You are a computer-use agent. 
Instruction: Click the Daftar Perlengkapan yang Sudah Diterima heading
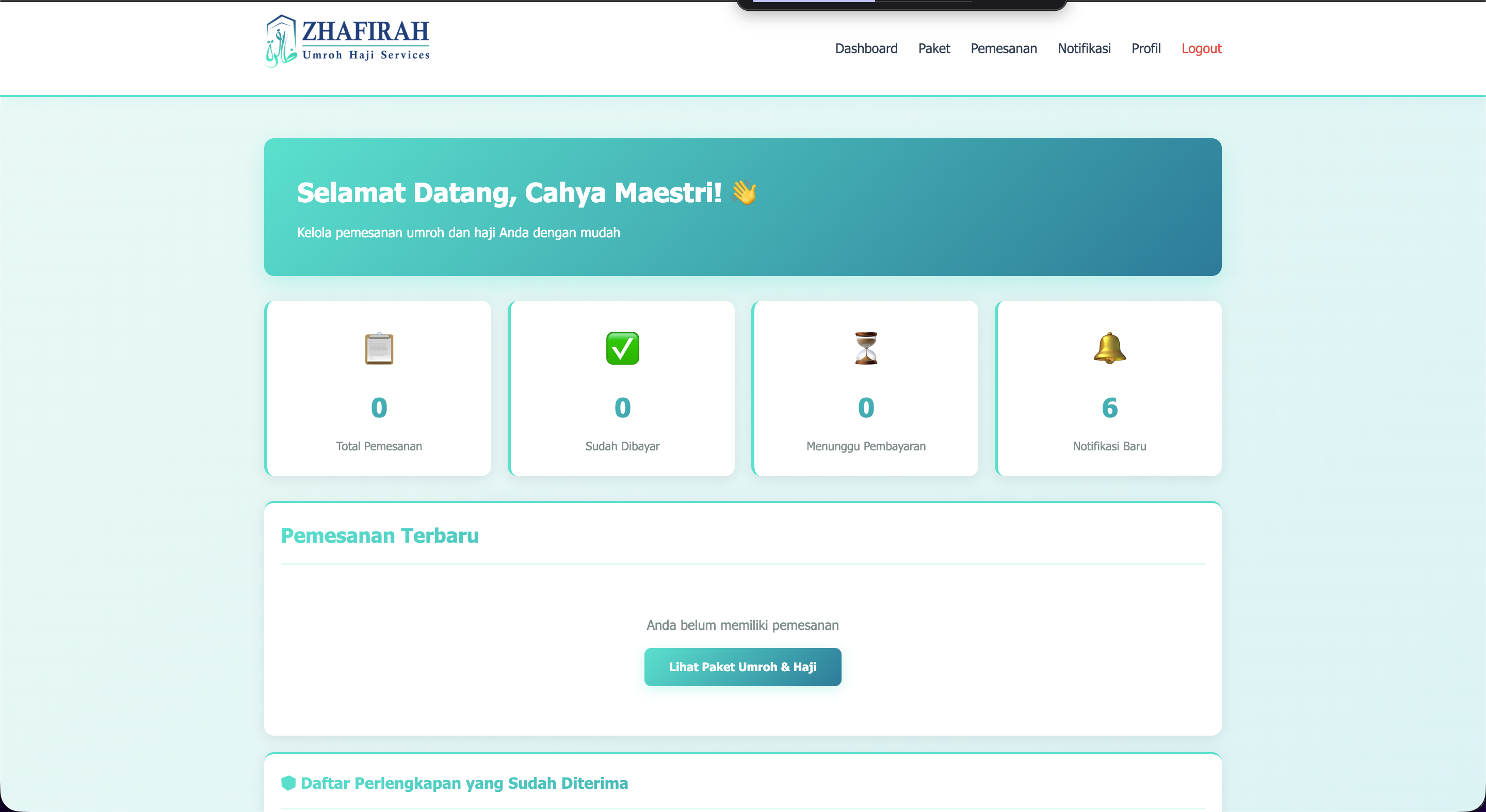(x=464, y=783)
